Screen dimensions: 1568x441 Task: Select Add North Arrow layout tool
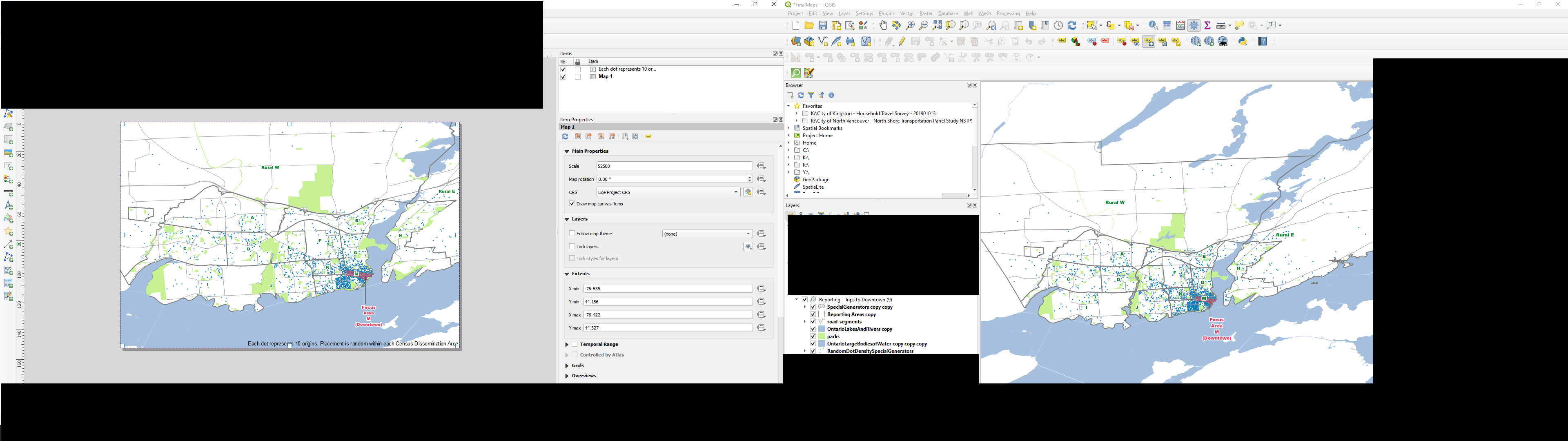coord(9,206)
